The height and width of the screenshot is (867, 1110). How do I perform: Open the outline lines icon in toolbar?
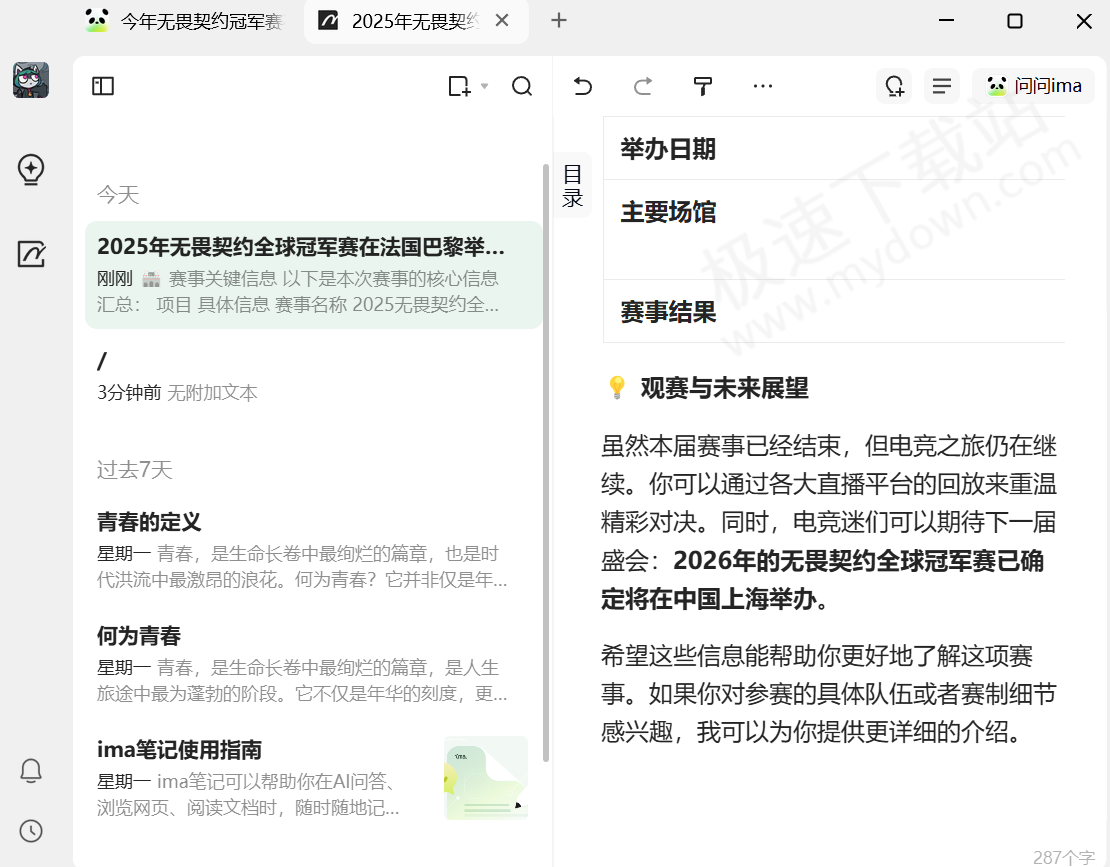point(941,87)
